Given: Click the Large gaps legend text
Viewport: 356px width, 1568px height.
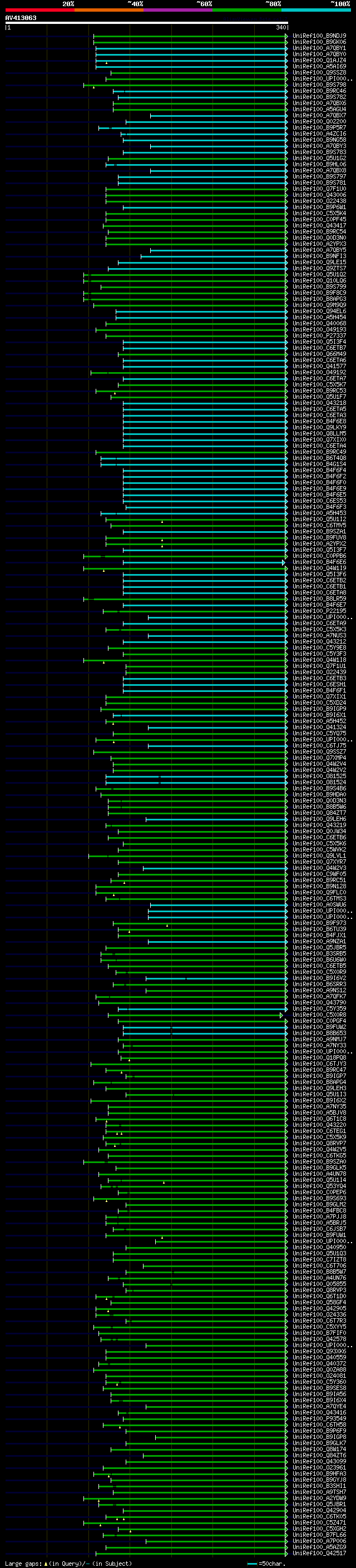Looking at the screenshot, I should [x=68, y=1563].
